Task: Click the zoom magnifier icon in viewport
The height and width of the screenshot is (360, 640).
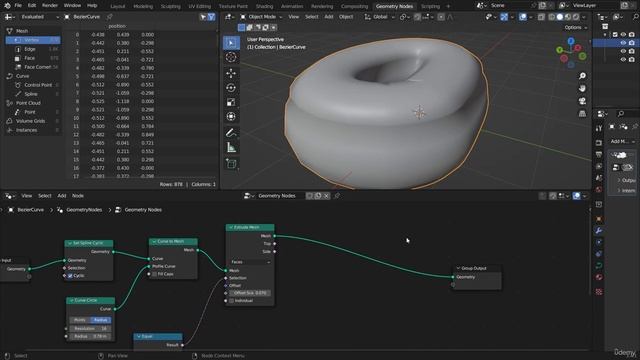Action: point(582,76)
